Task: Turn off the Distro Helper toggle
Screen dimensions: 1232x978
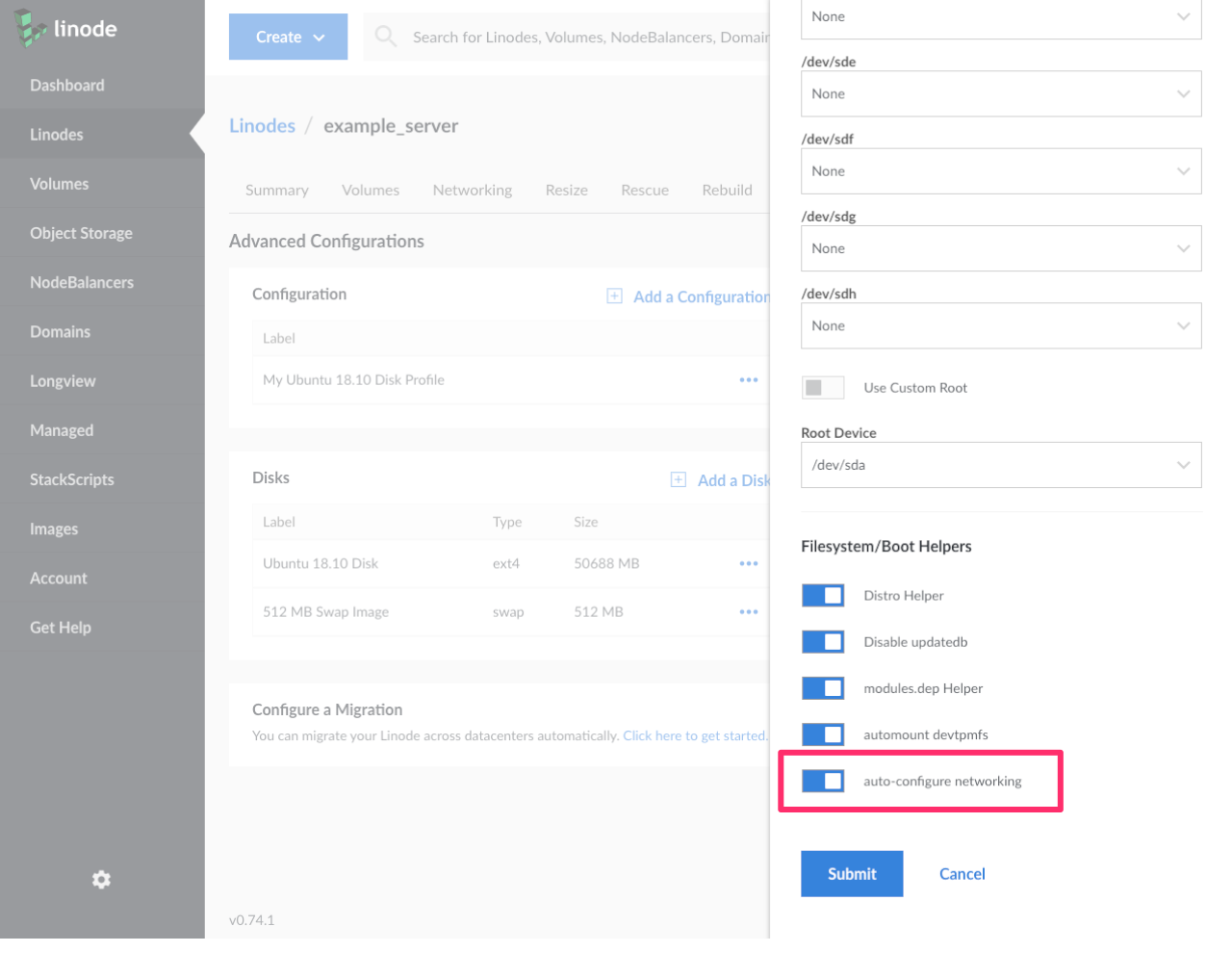Action: [823, 596]
